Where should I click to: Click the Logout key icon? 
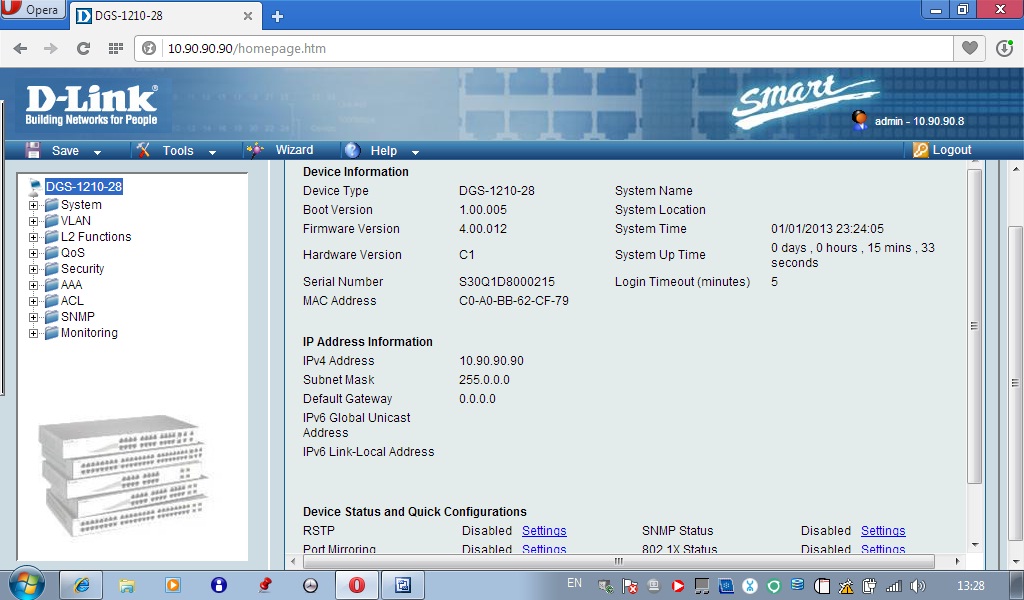(920, 150)
